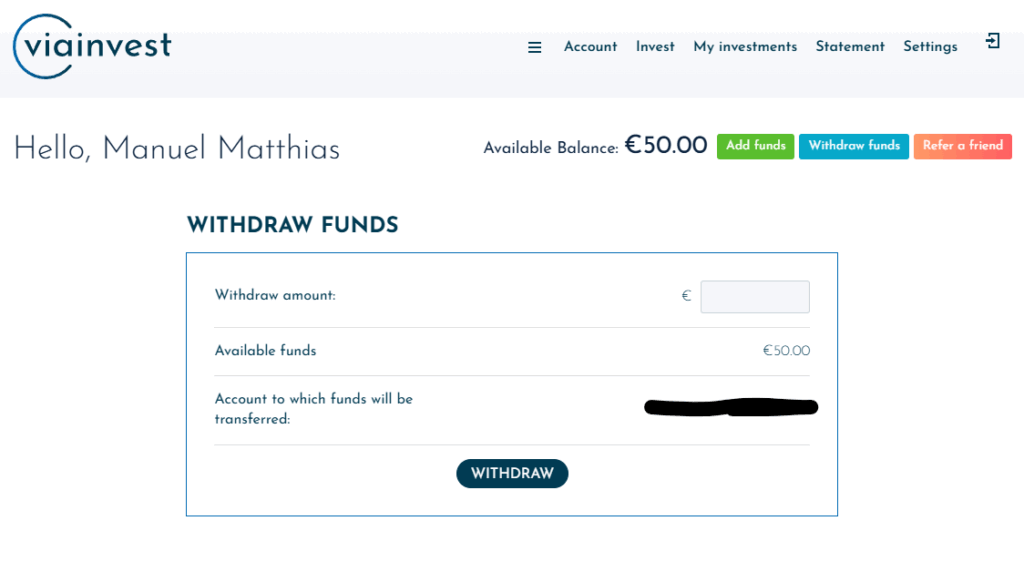Viewport: 1024px width, 582px height.
Task: Click the euro symbol beside amount field
Action: coord(686,296)
